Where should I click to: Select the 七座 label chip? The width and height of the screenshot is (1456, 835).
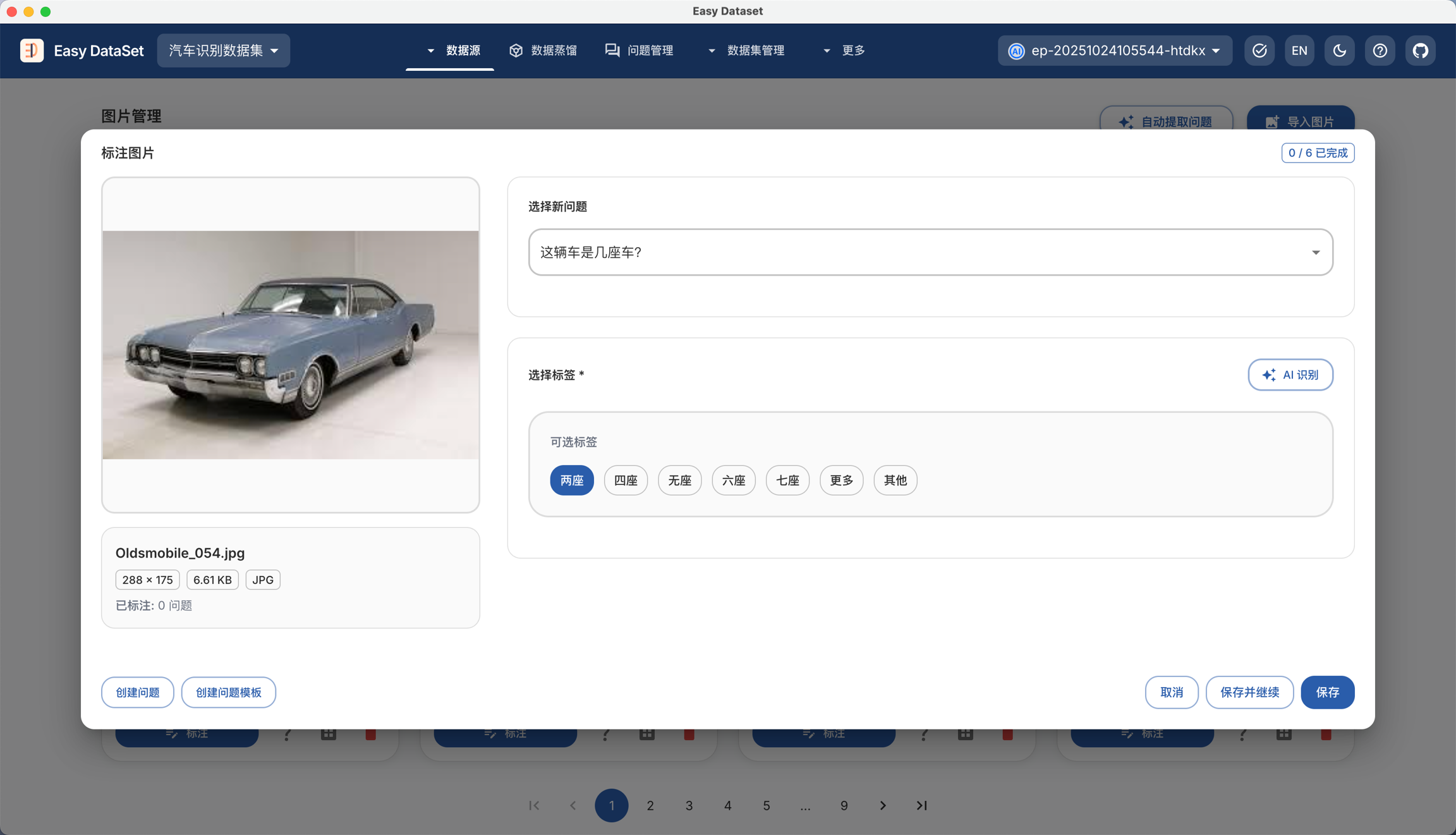tap(787, 480)
